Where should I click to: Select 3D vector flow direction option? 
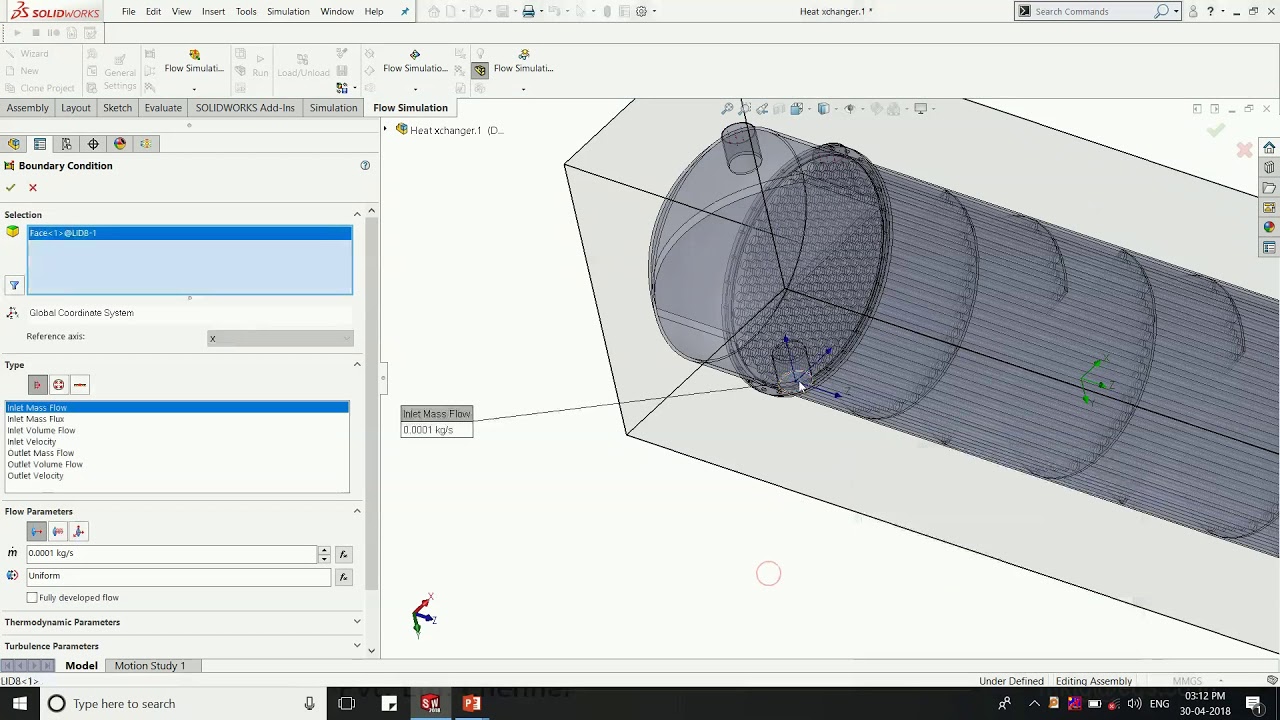point(79,531)
